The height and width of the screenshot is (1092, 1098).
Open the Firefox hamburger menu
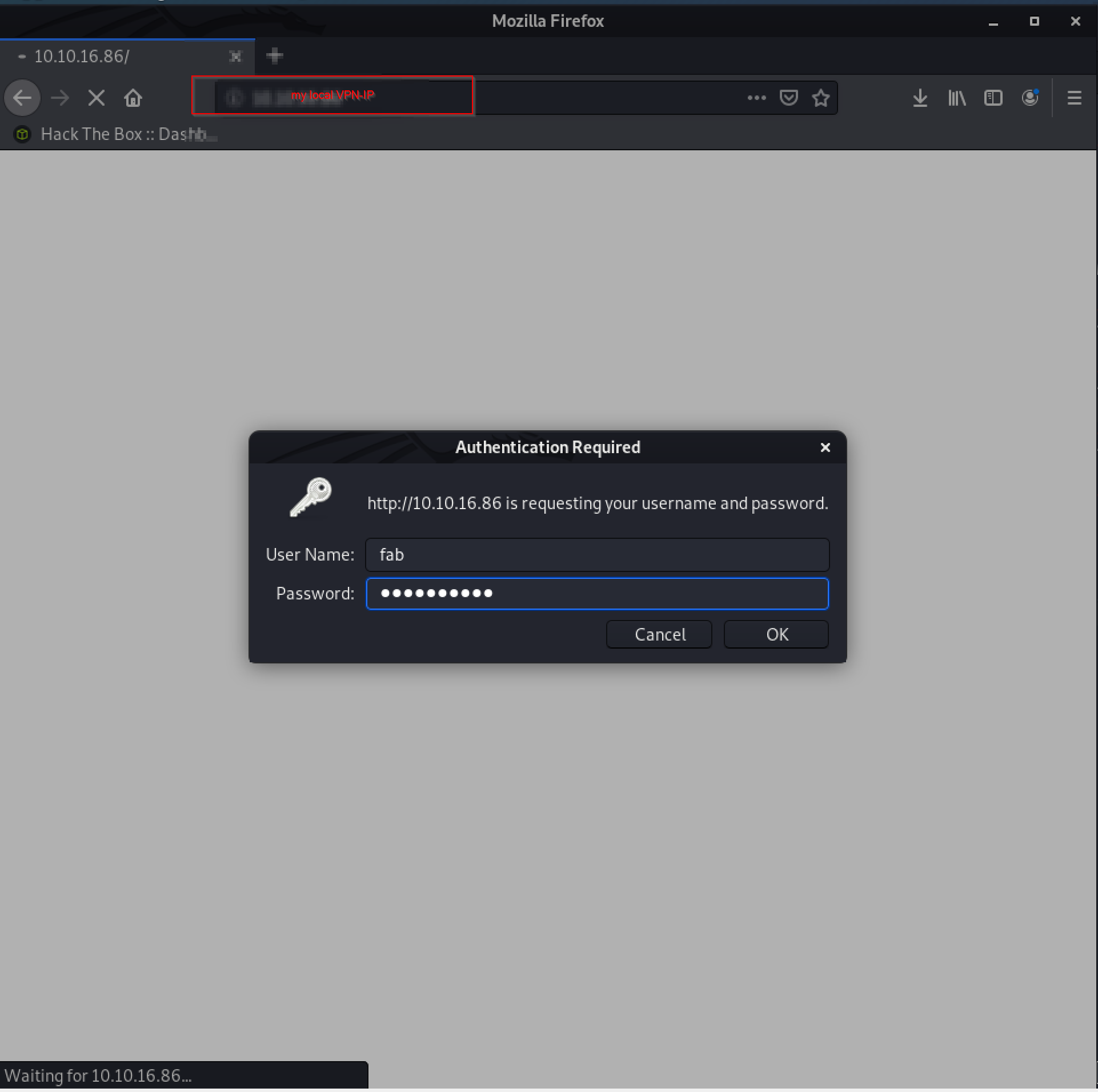tap(1075, 98)
